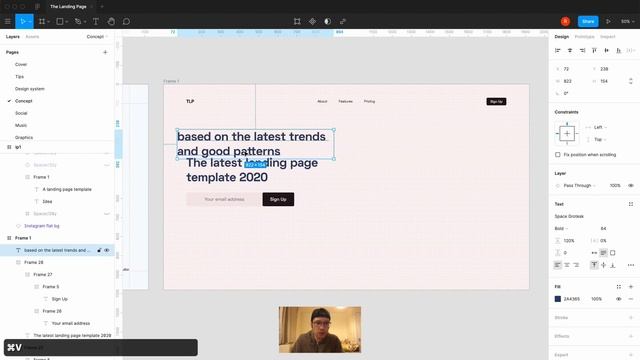Open Pass Through blend mode dropdown

pos(580,185)
